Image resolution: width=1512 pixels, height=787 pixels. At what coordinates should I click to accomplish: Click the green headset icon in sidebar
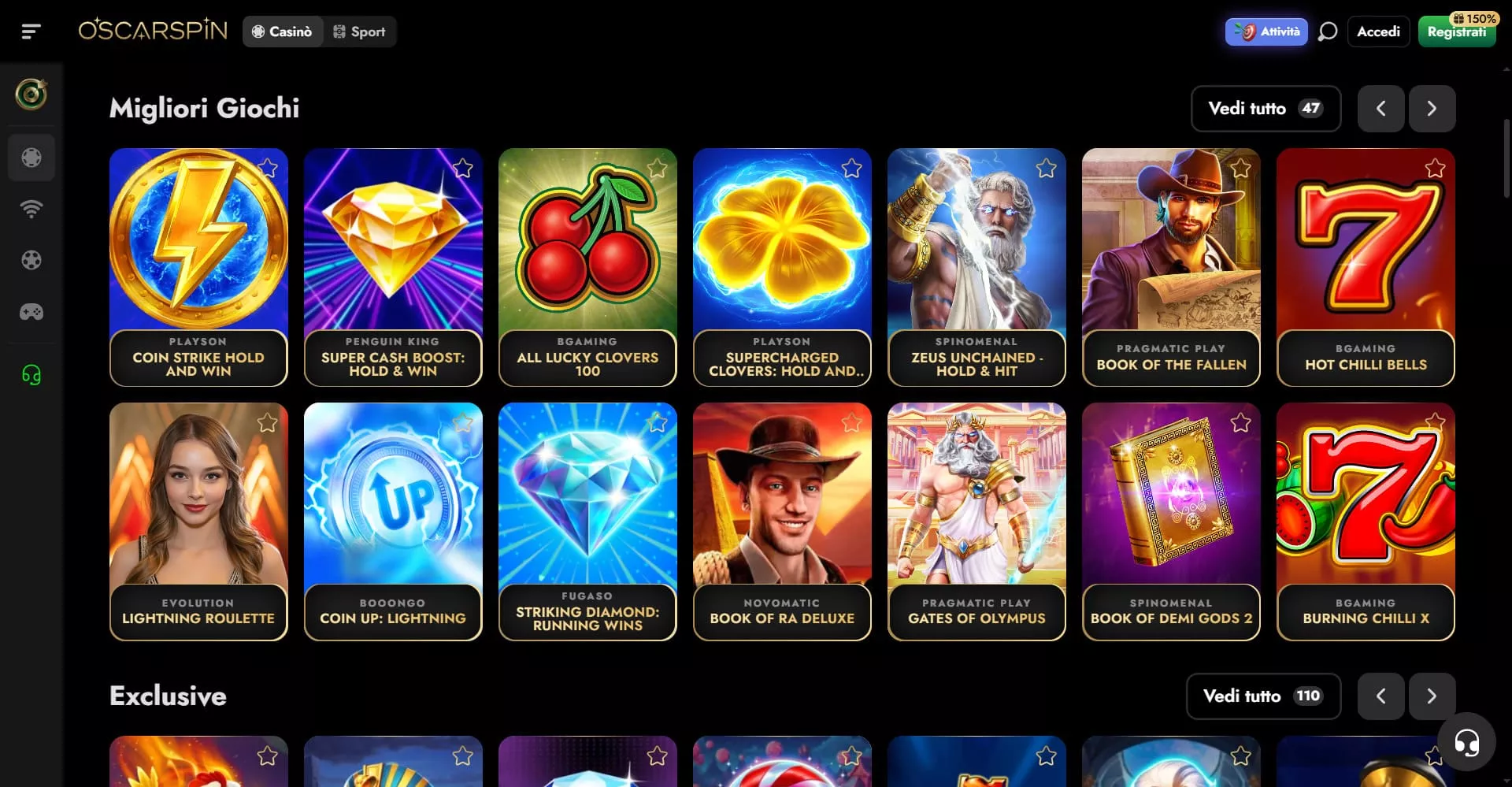pyautogui.click(x=31, y=375)
